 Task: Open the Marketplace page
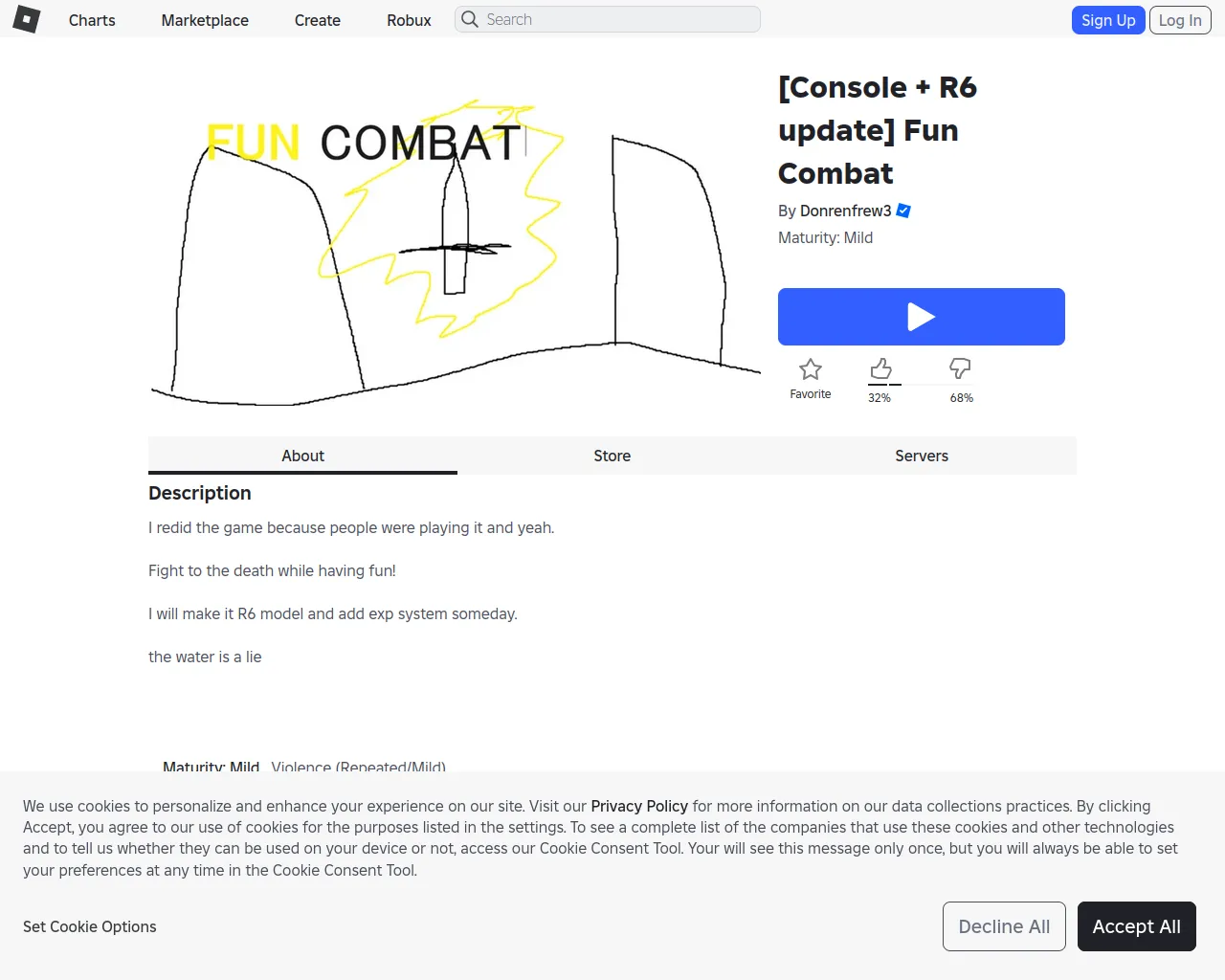pos(205,20)
